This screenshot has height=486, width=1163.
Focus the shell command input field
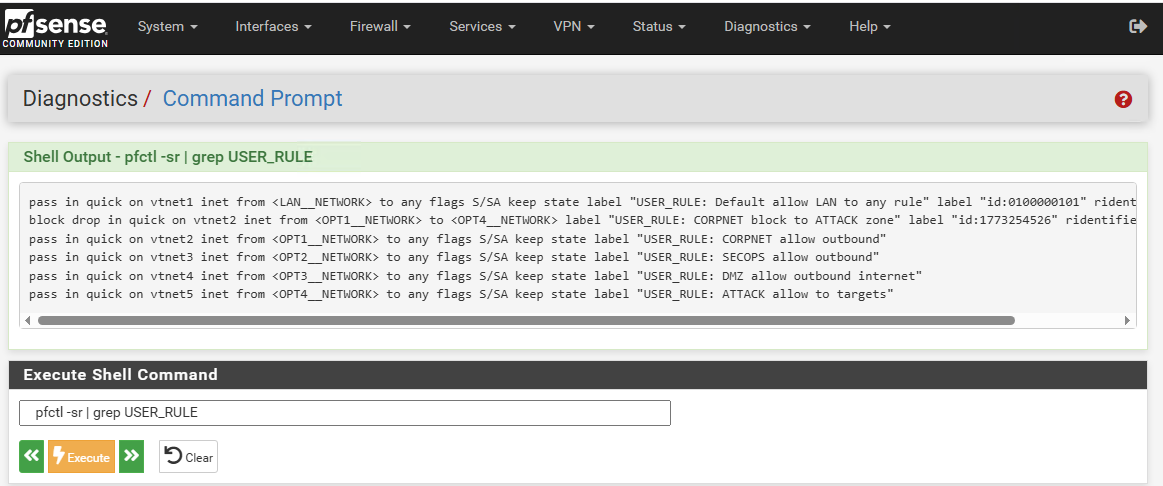point(345,413)
